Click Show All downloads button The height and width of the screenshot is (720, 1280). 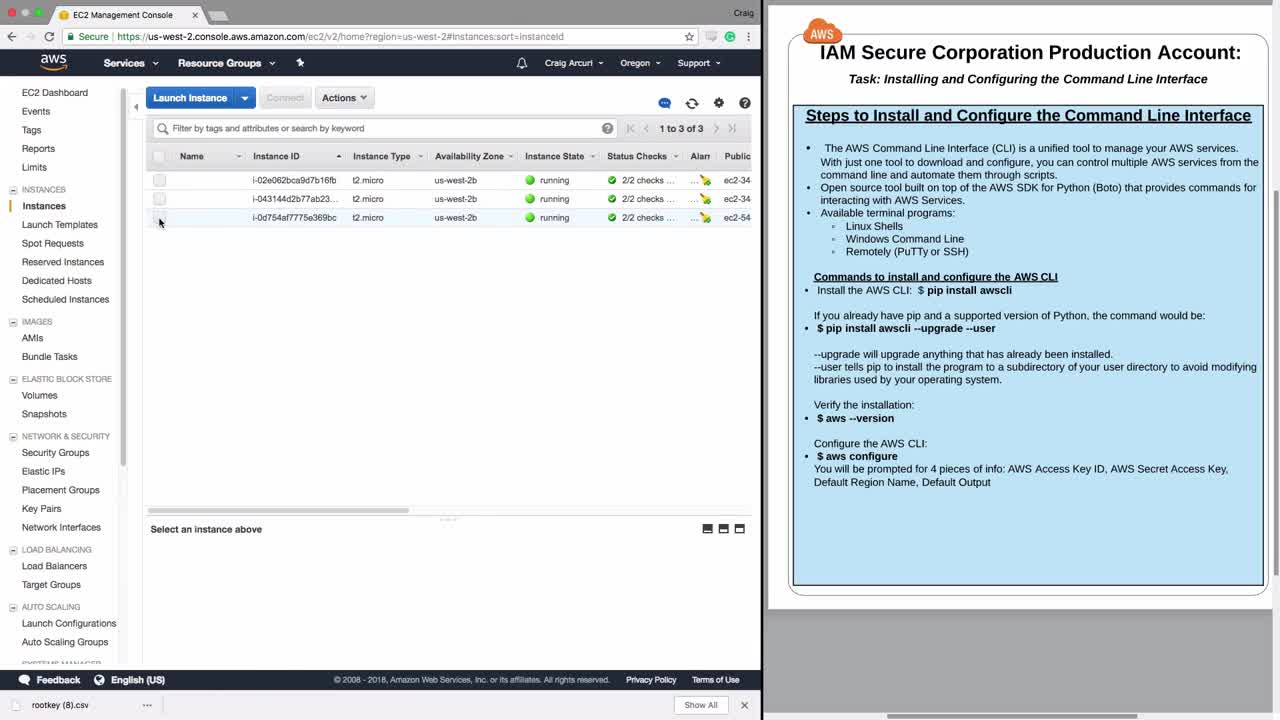pos(701,705)
